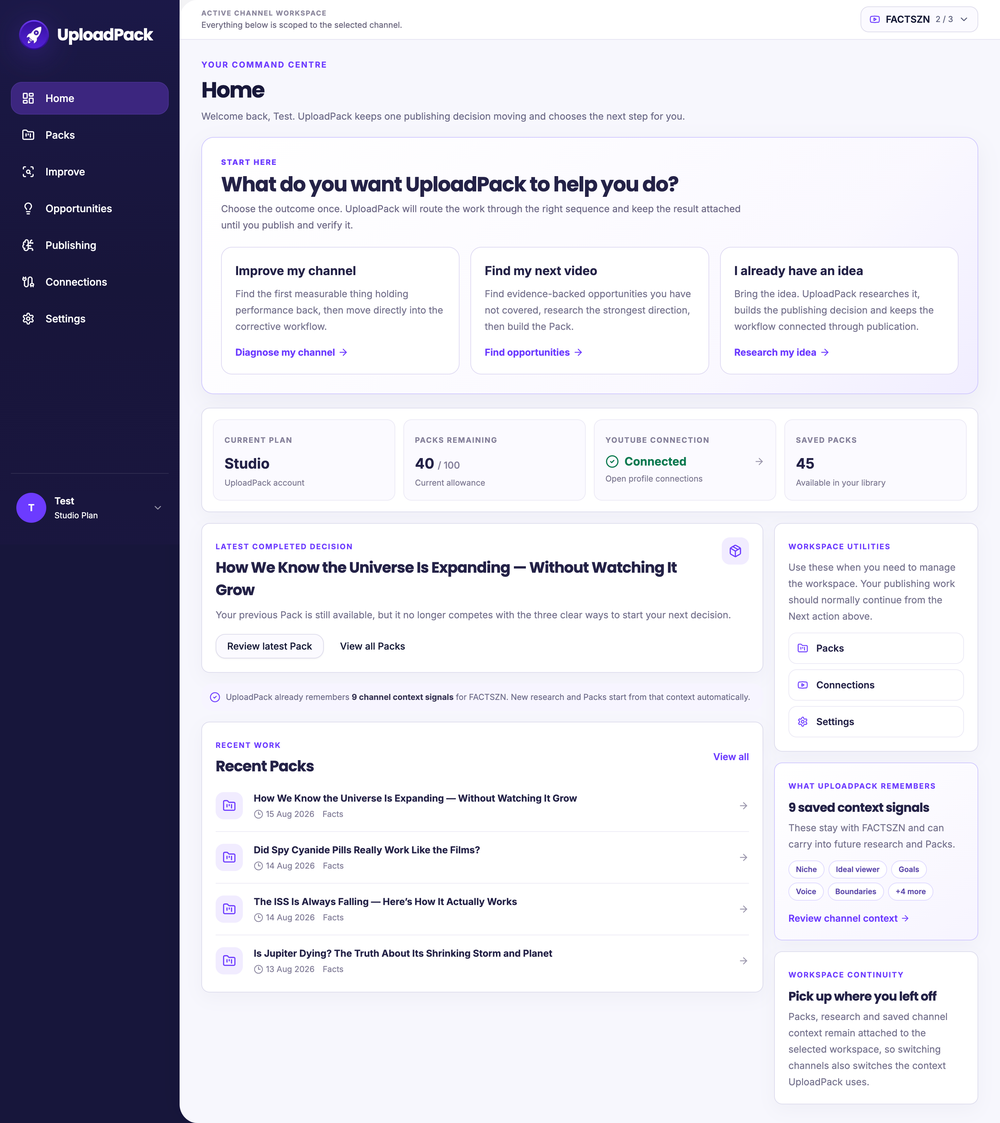
Task: Click the Settings gear icon in sidebar
Action: coord(28,319)
